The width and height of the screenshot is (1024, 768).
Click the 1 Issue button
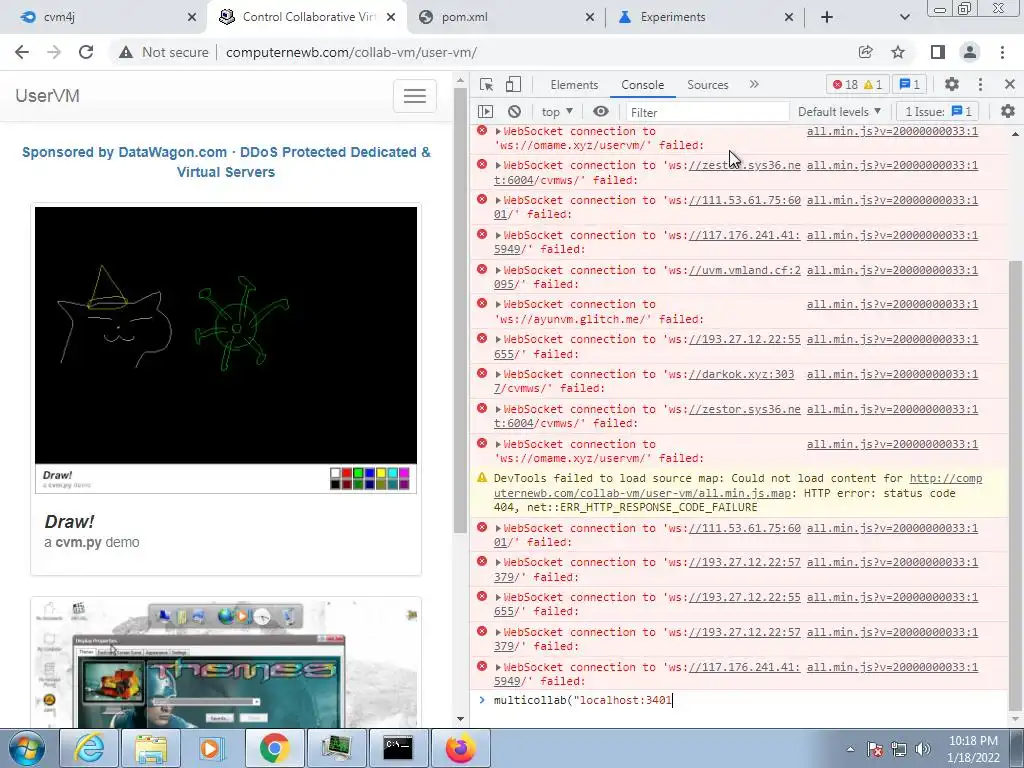coord(938,112)
